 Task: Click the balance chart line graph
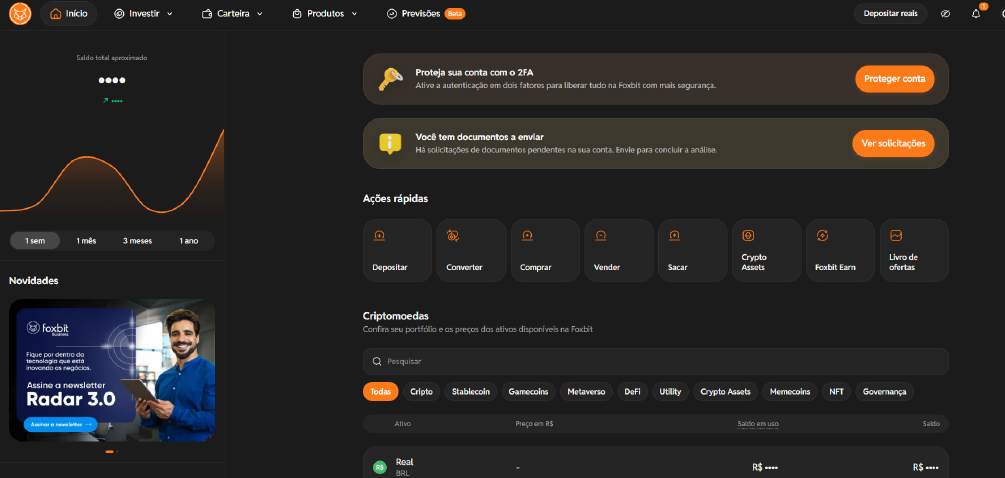click(x=112, y=170)
